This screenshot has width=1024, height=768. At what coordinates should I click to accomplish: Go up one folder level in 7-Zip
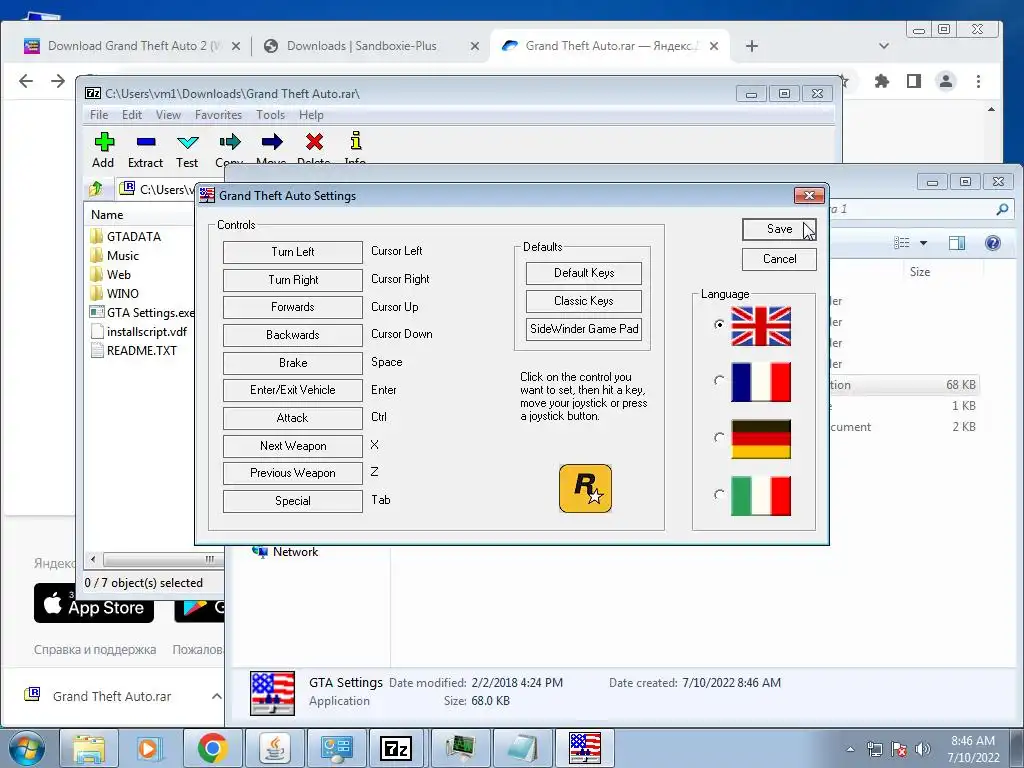(x=97, y=189)
